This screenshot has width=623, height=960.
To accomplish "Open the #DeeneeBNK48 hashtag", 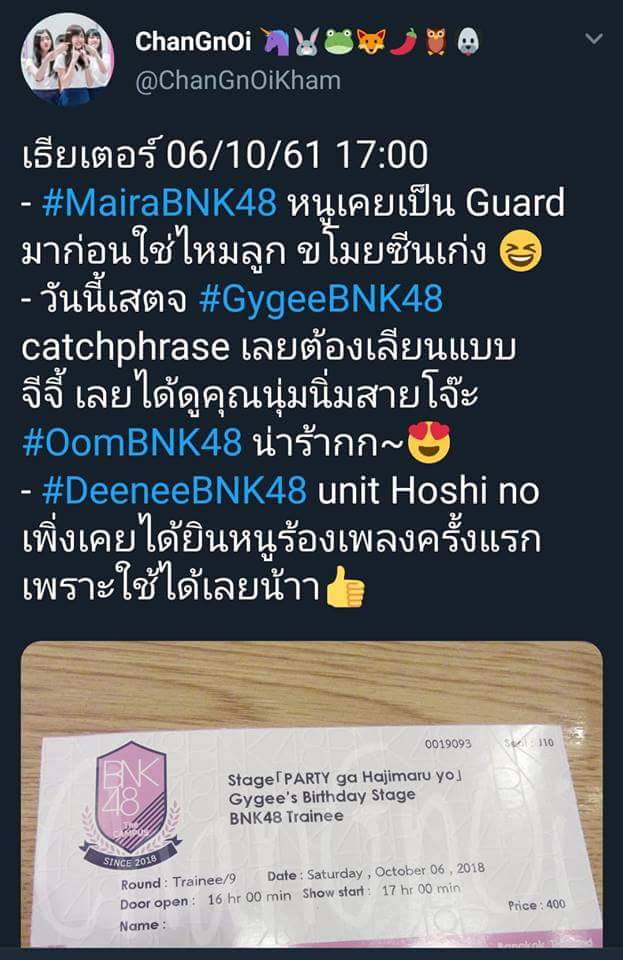I will tap(174, 491).
